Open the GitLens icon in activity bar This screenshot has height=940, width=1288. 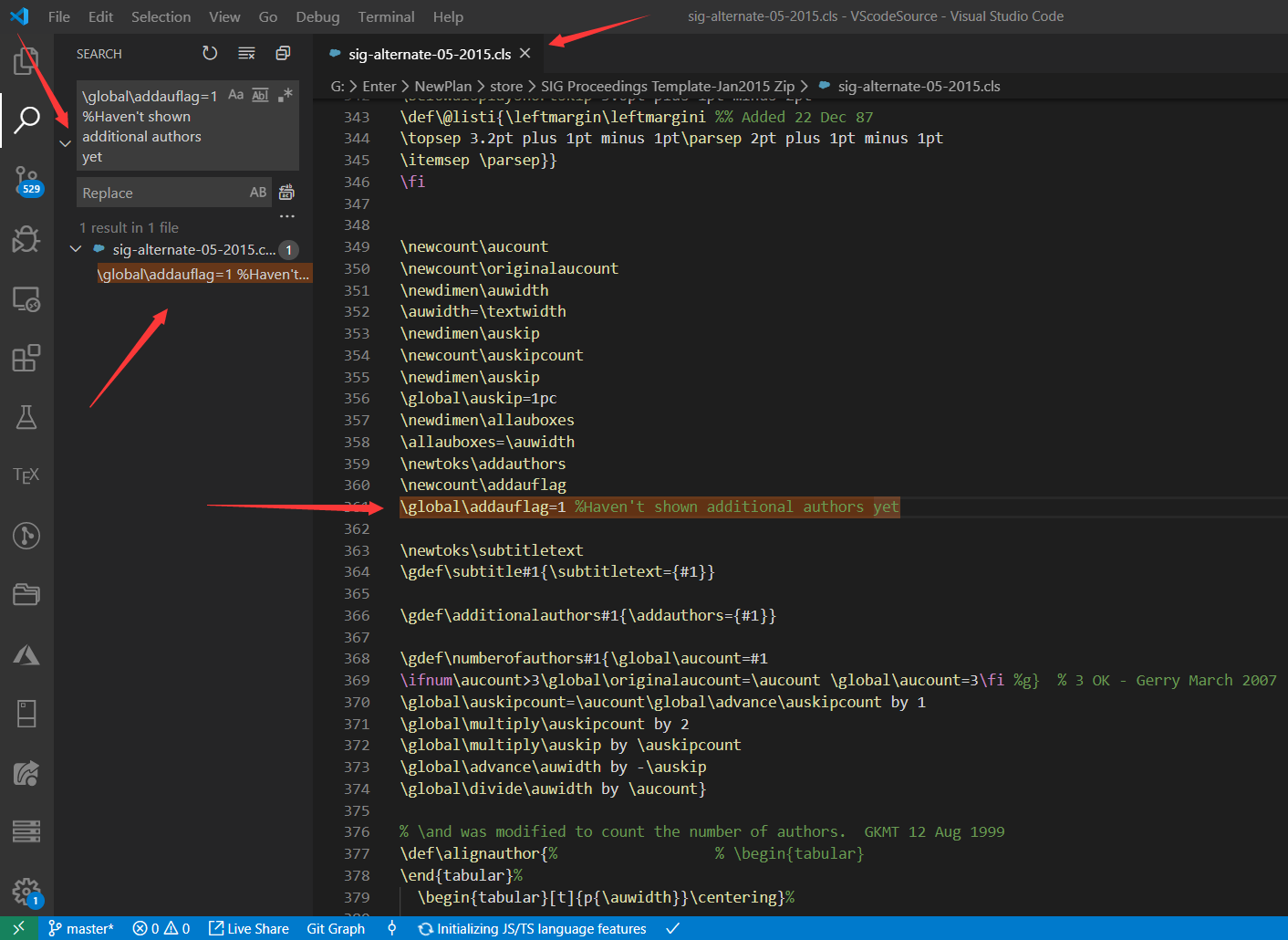pos(26,536)
